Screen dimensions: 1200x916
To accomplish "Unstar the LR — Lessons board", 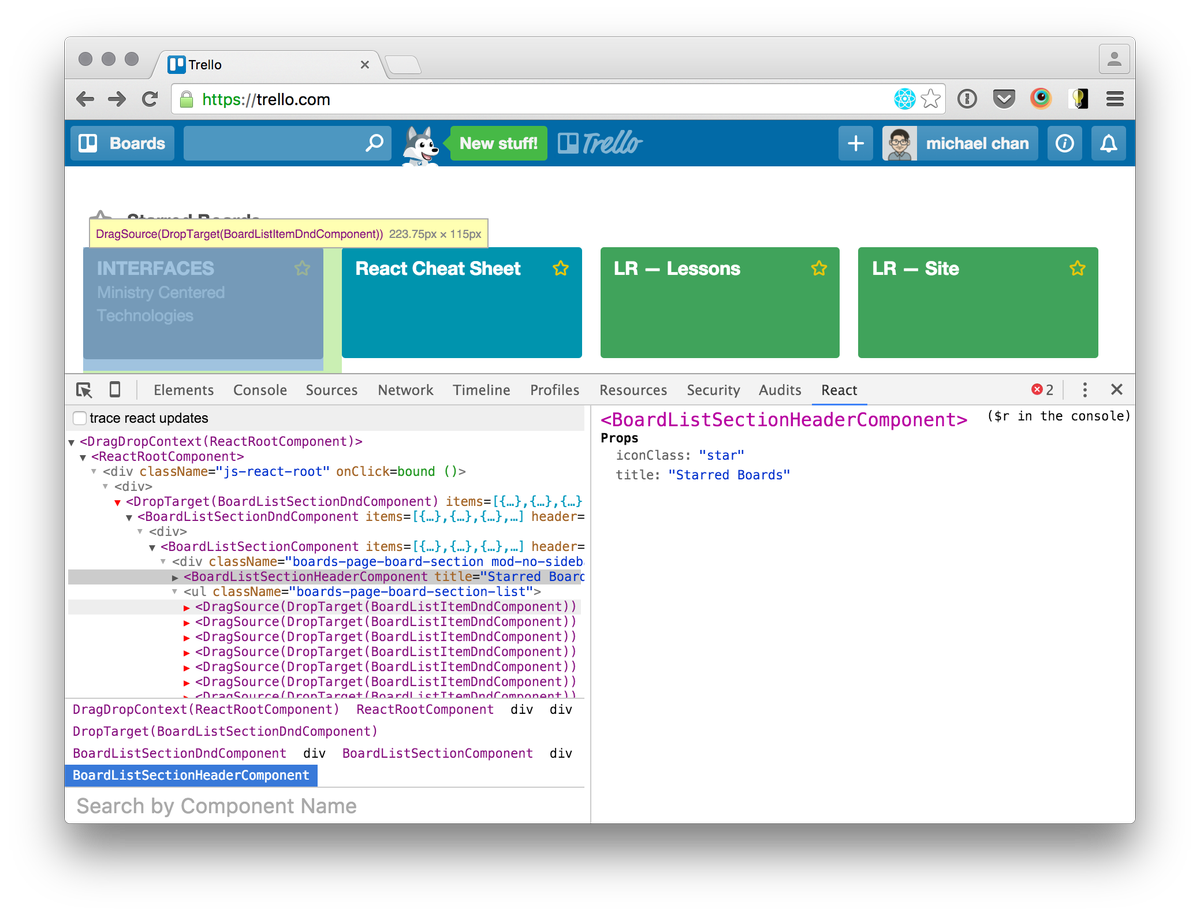I will pos(819,268).
